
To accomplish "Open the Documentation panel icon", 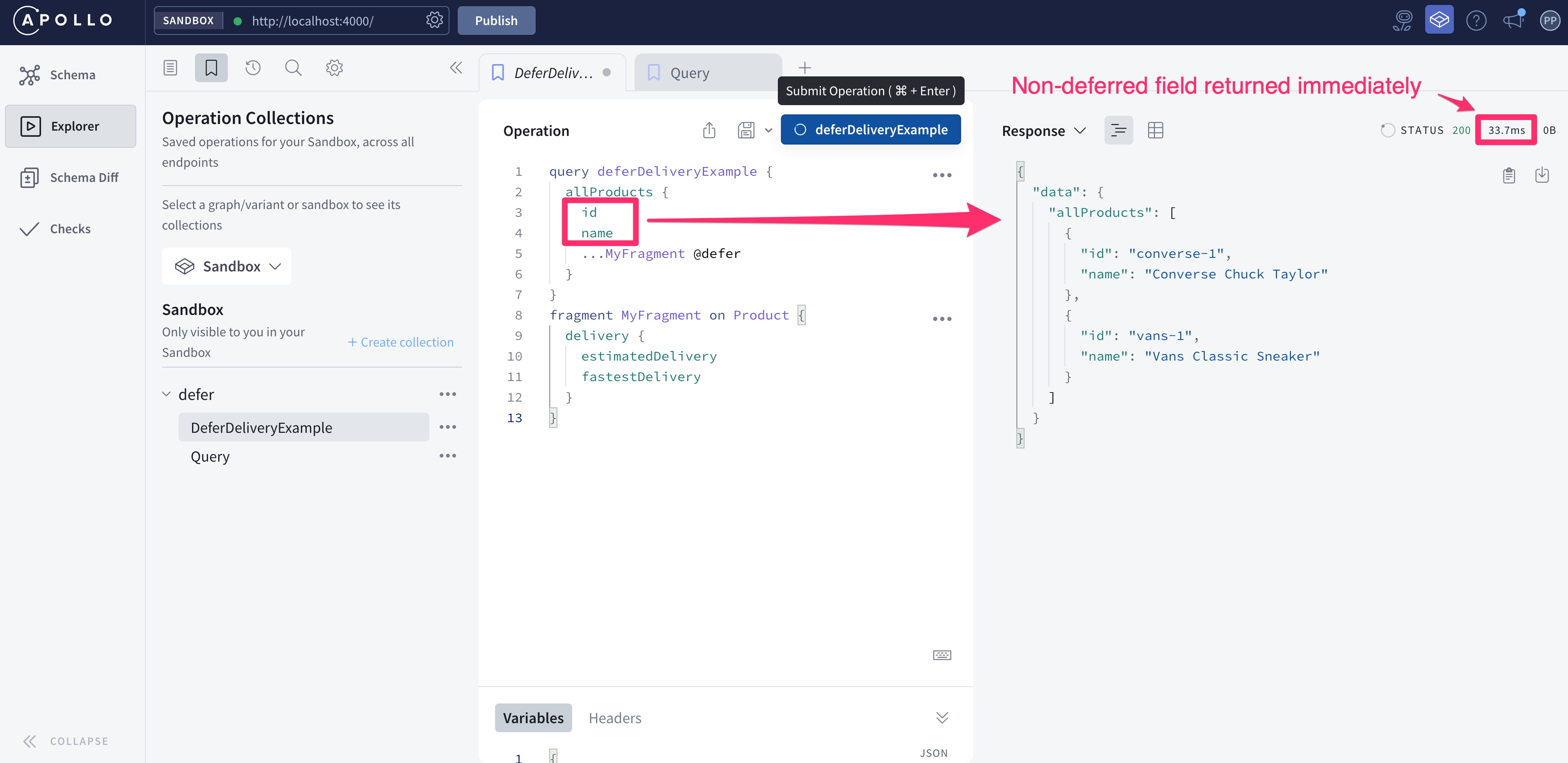I will coord(170,68).
